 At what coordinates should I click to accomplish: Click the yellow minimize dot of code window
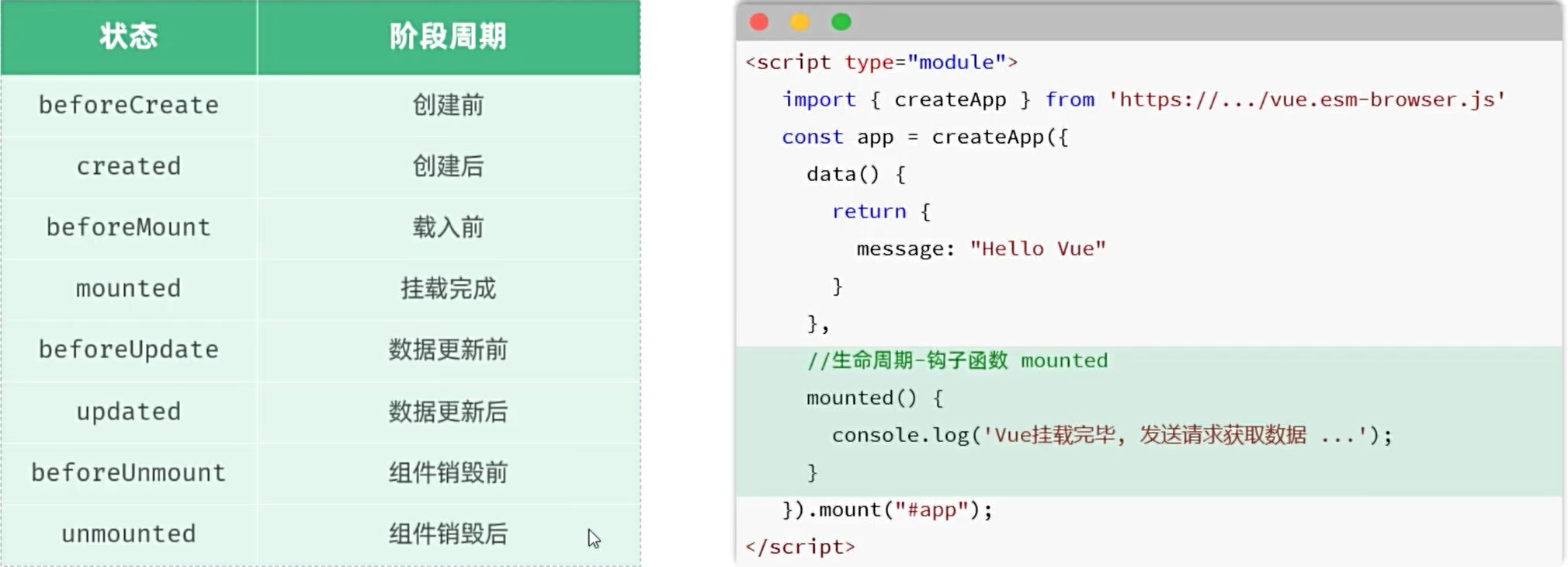click(x=800, y=22)
